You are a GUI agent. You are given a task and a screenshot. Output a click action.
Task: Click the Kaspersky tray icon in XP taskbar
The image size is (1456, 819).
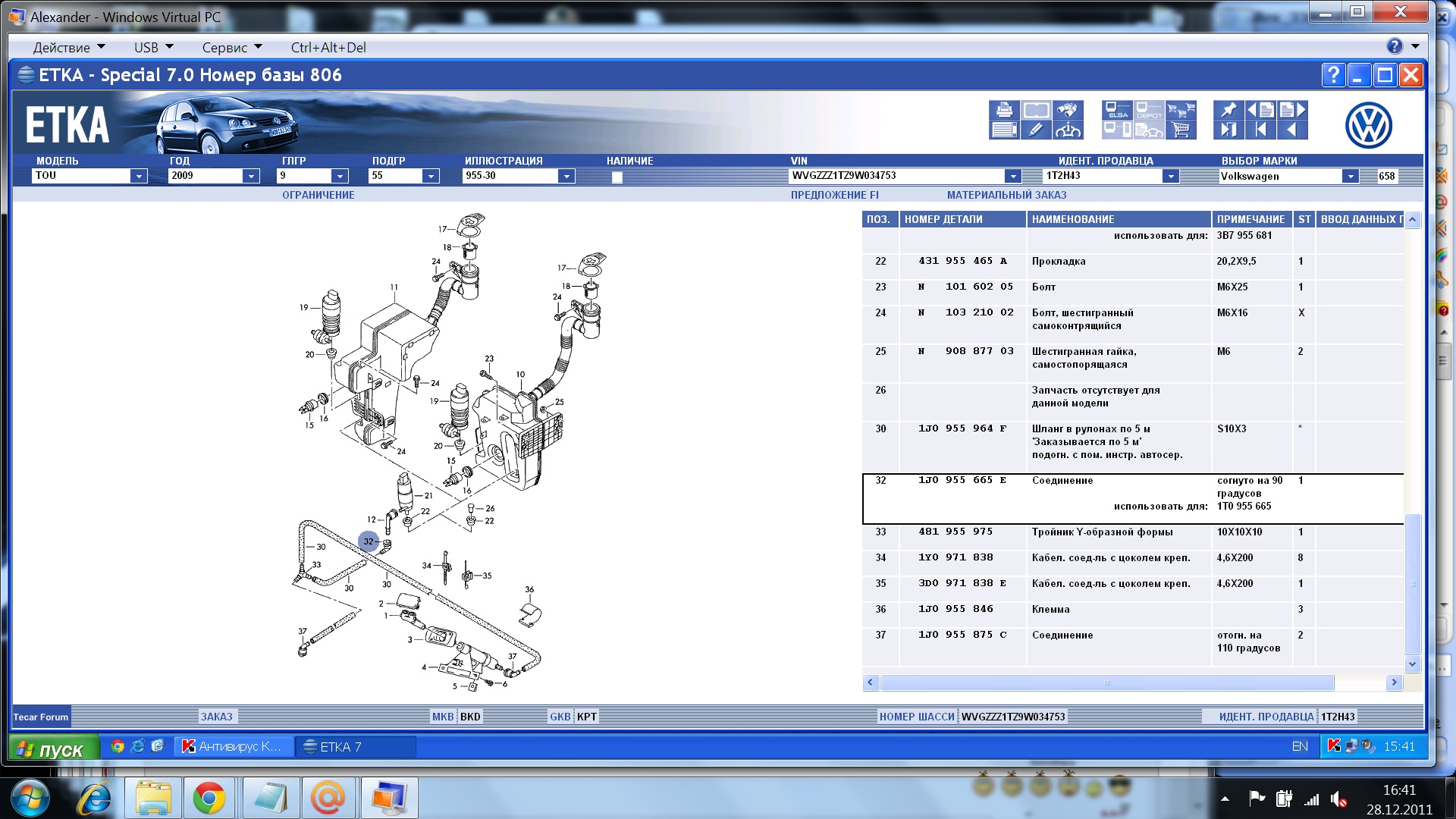[x=1334, y=746]
